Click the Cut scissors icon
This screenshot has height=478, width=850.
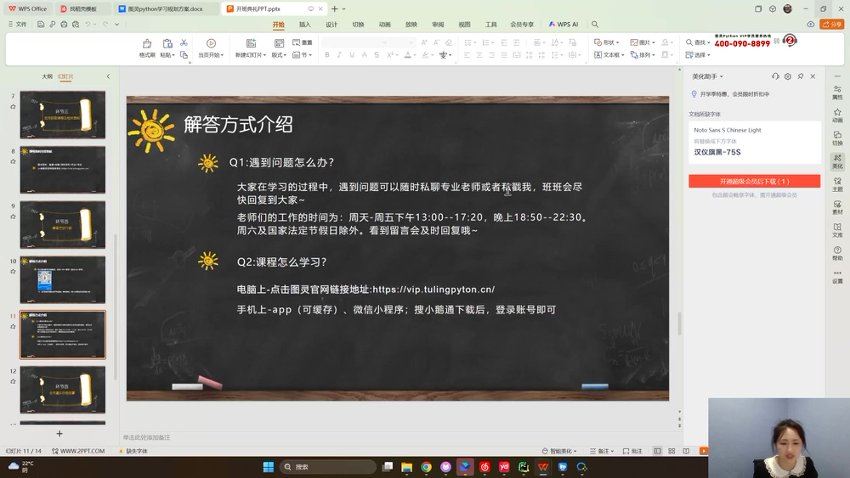[184, 43]
